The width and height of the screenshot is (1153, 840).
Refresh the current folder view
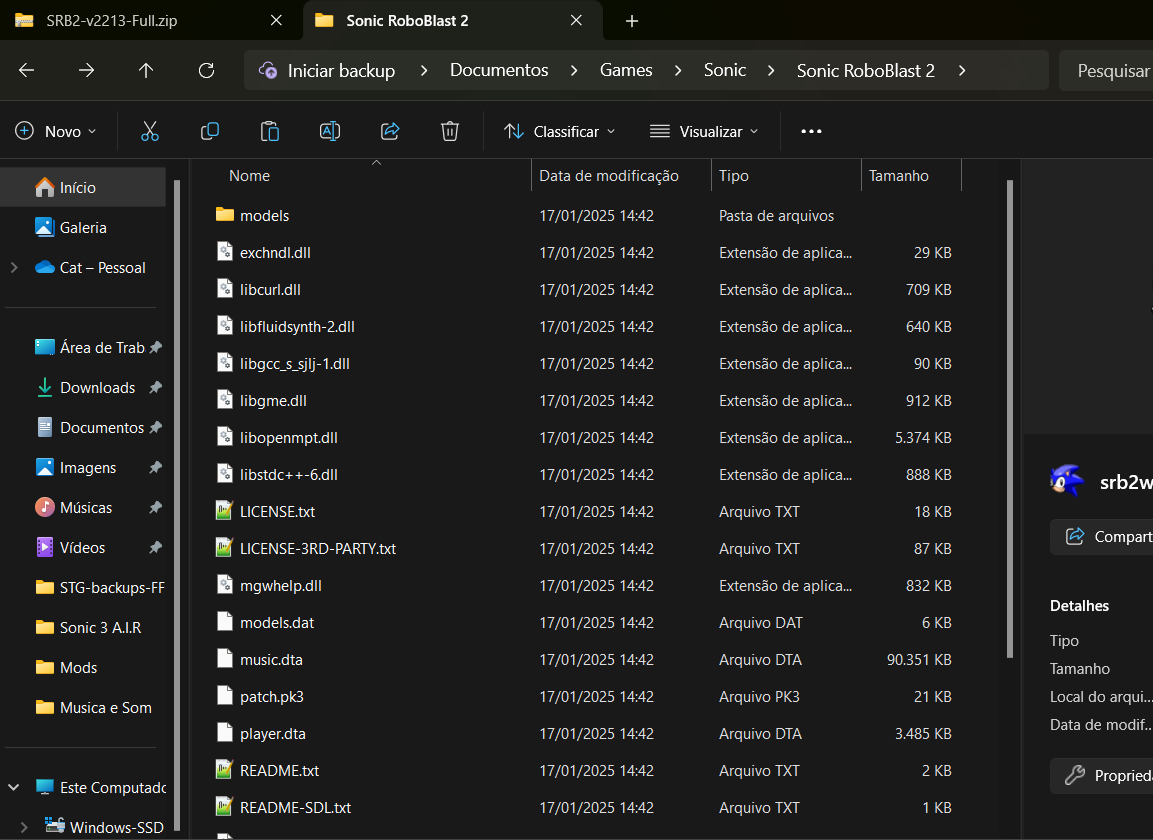click(207, 71)
